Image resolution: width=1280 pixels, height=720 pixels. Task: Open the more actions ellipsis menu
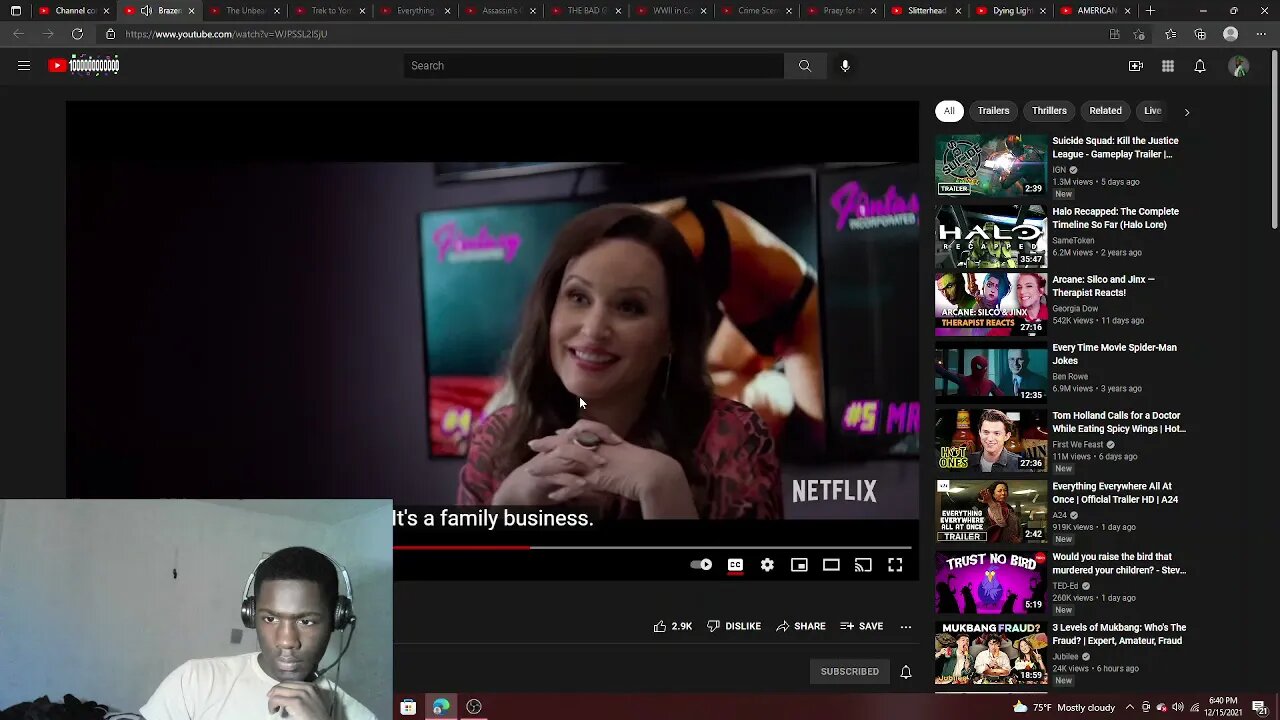tap(906, 626)
